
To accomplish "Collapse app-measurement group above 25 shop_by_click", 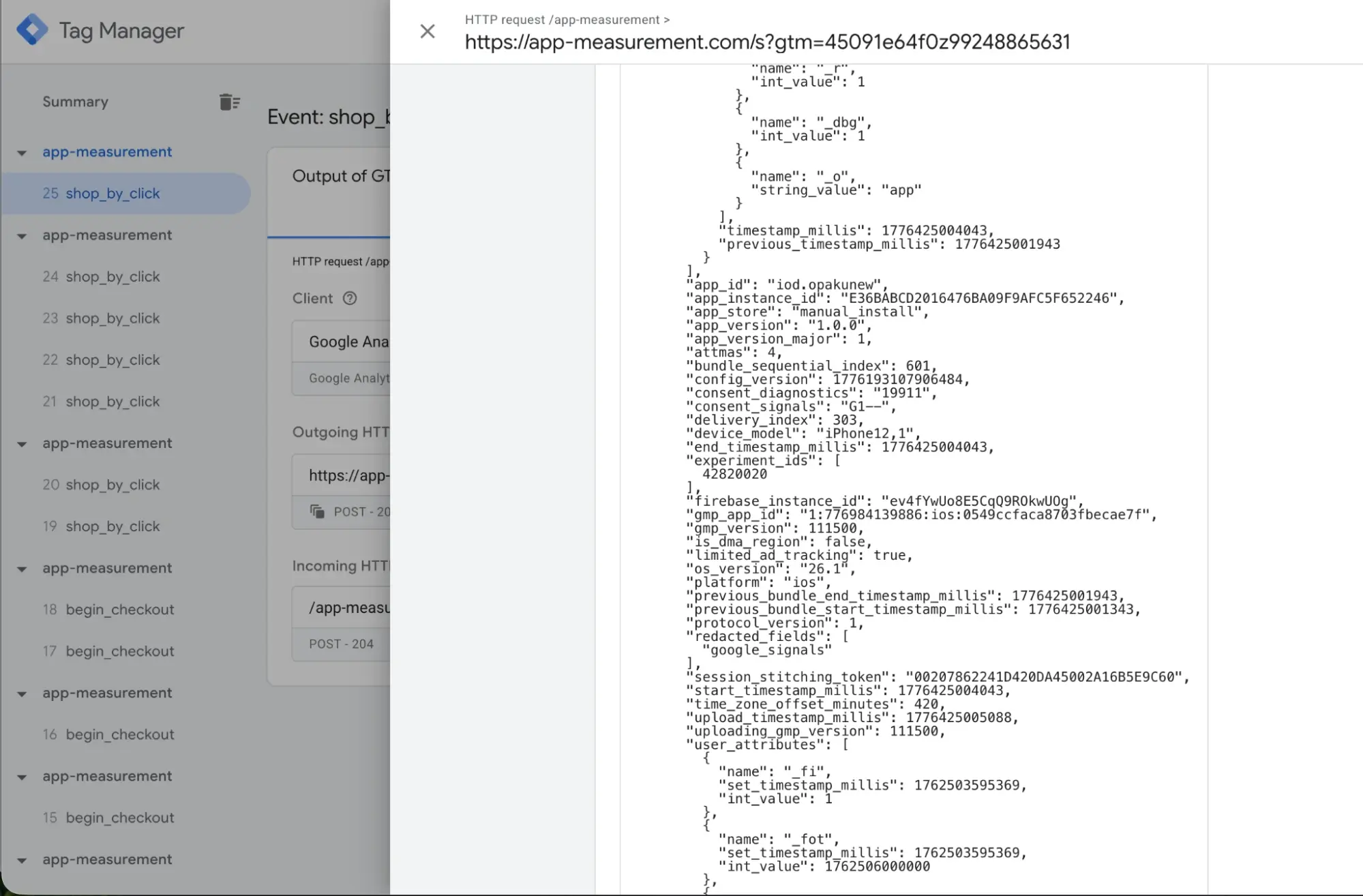I will click(x=22, y=153).
